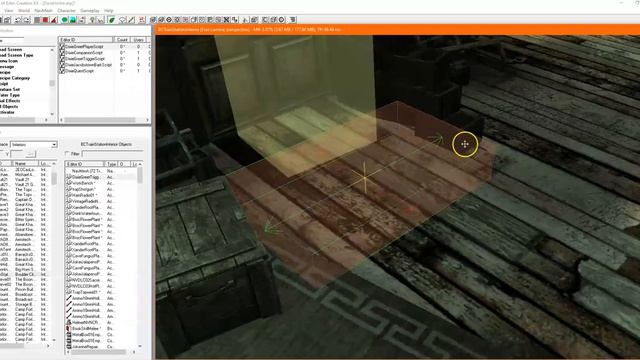Click the last icon on the main toolbar
This screenshot has width=640, height=360.
pyautogui.click(x=293, y=20)
